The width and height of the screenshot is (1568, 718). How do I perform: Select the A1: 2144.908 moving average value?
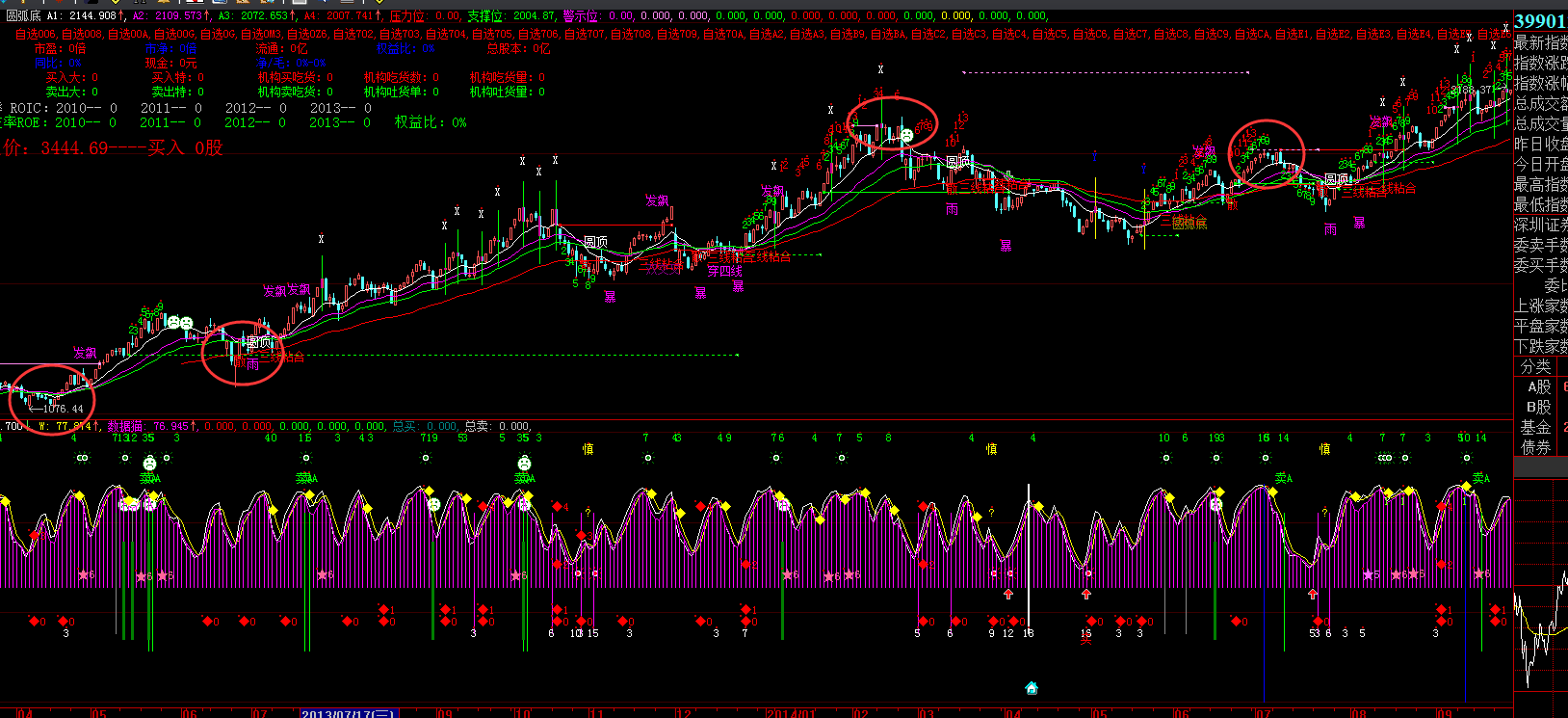pos(85,15)
